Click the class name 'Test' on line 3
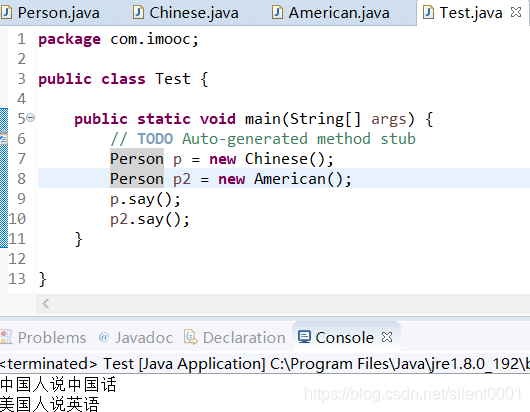The image size is (530, 412). [173, 79]
